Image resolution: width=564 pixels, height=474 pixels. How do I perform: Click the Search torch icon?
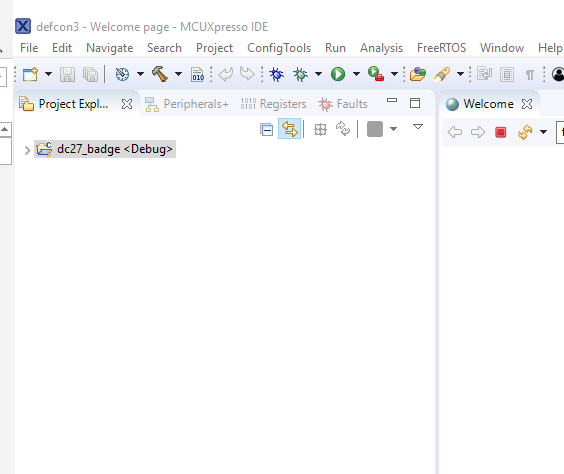click(442, 74)
